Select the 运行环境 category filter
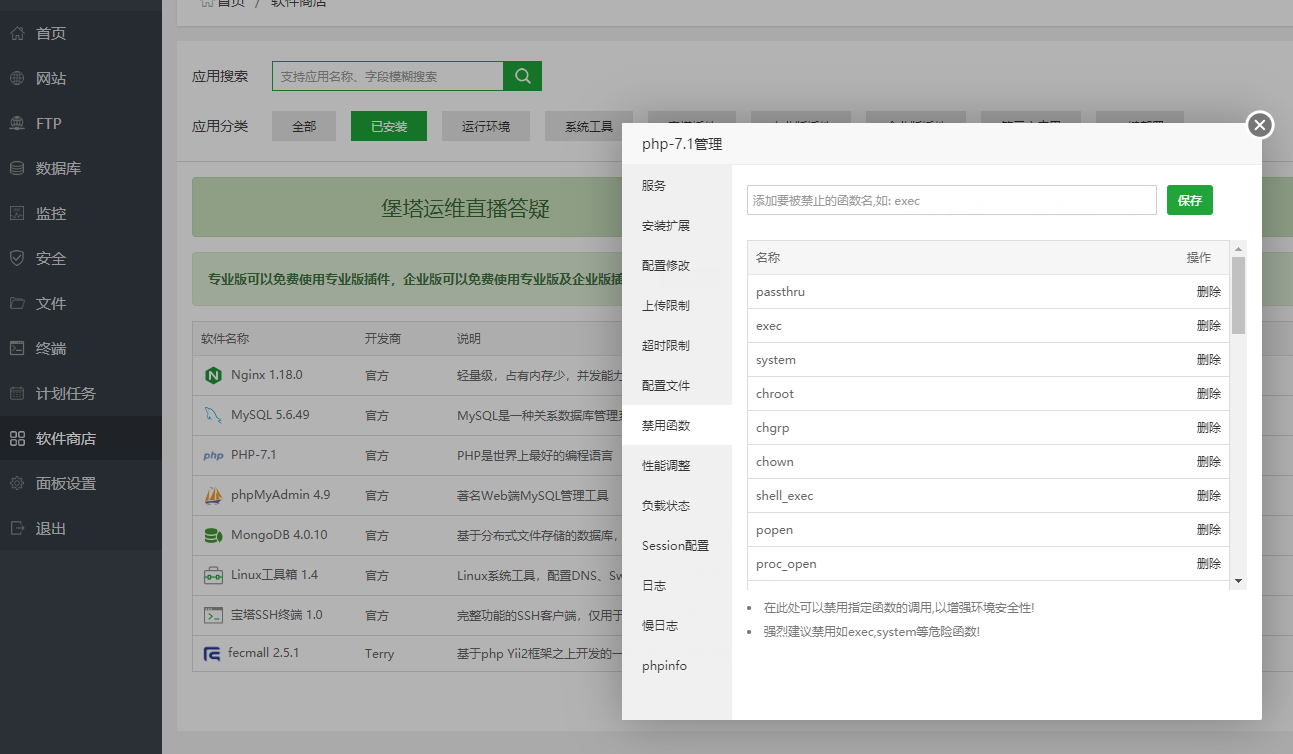1293x754 pixels. (x=485, y=126)
